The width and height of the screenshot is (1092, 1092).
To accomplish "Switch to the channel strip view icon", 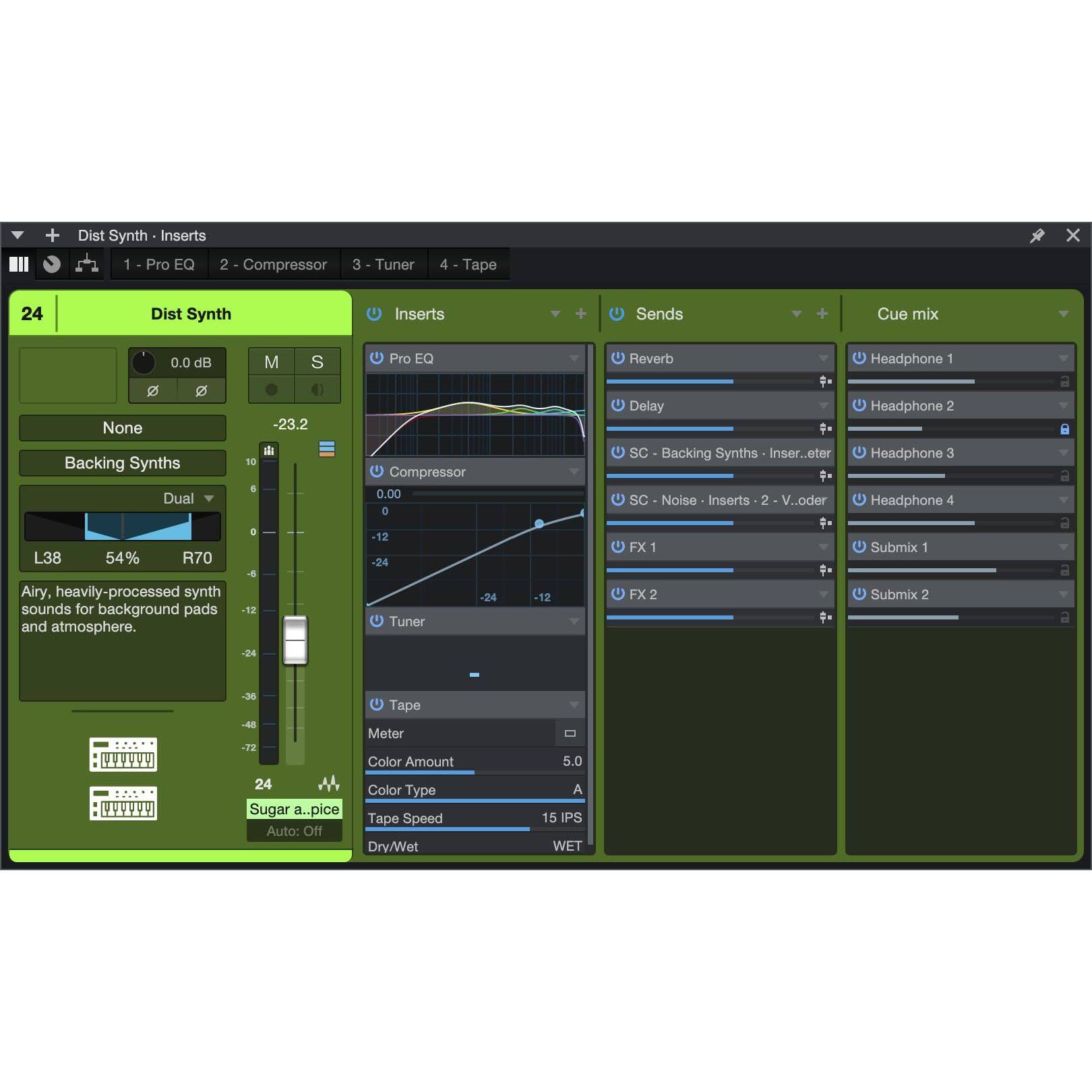I will pyautogui.click(x=18, y=264).
